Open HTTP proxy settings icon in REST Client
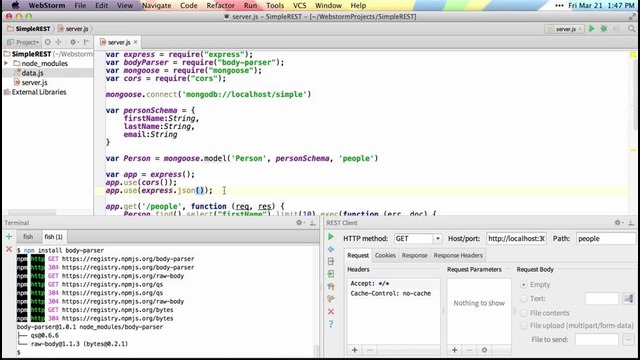This screenshot has height=360, width=640. pyautogui.click(x=331, y=299)
